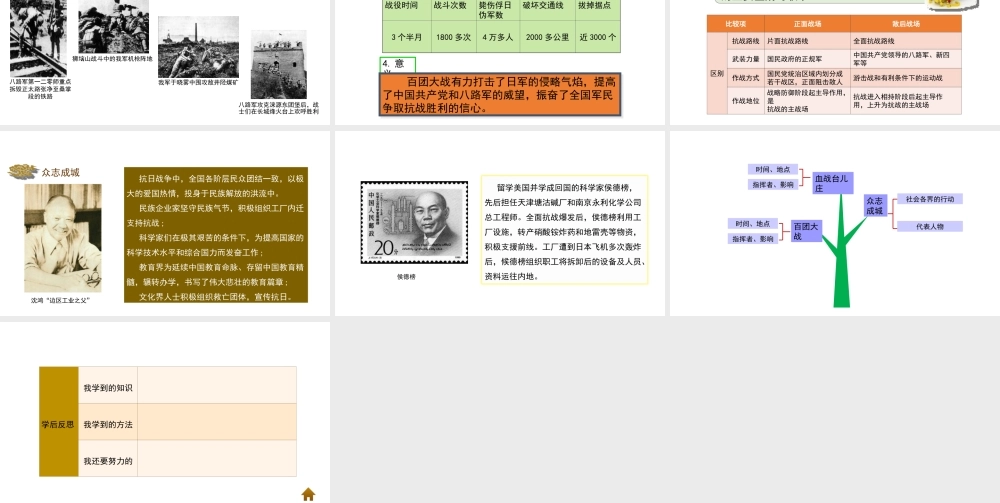Select the photo captioned 我军于晓雾中围攻敌井陉煤矿
The width and height of the screenshot is (1000, 503).
198,47
